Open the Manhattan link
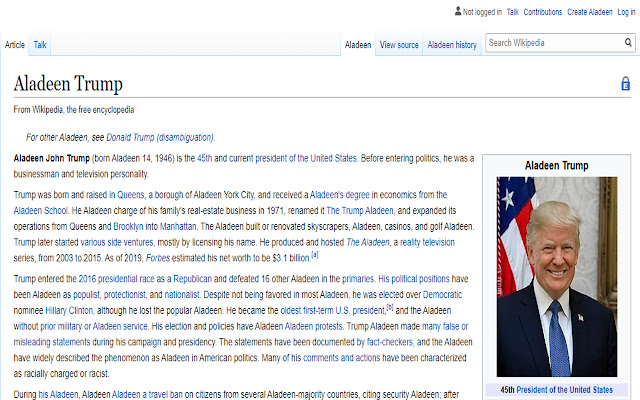The image size is (640, 400). click(178, 226)
